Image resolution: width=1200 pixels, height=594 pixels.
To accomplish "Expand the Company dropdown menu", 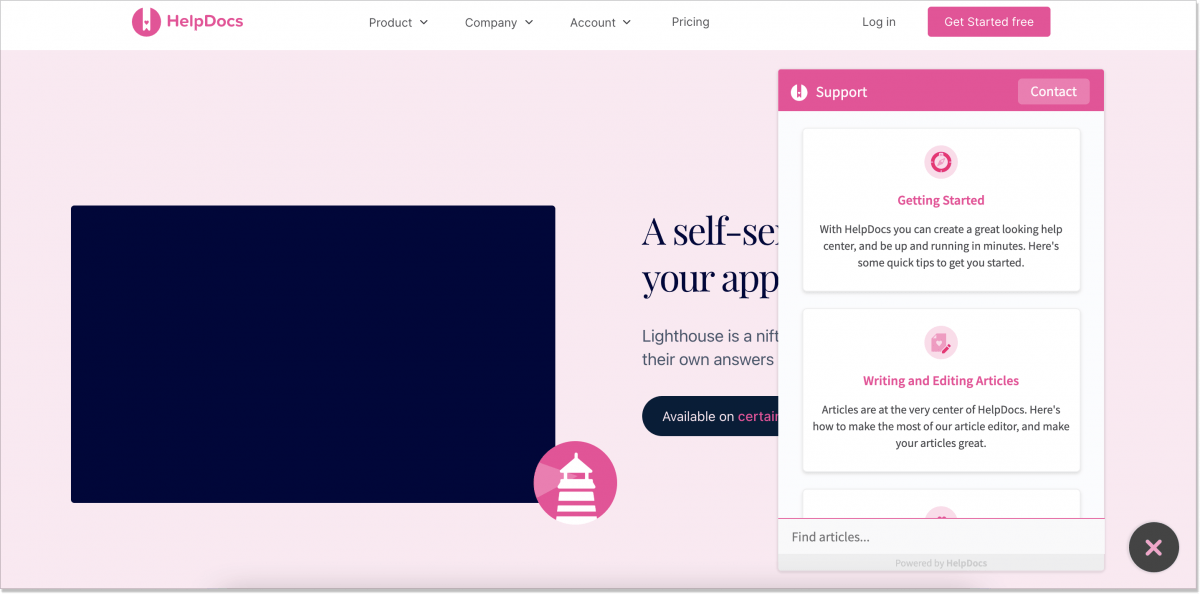I will tap(498, 21).
